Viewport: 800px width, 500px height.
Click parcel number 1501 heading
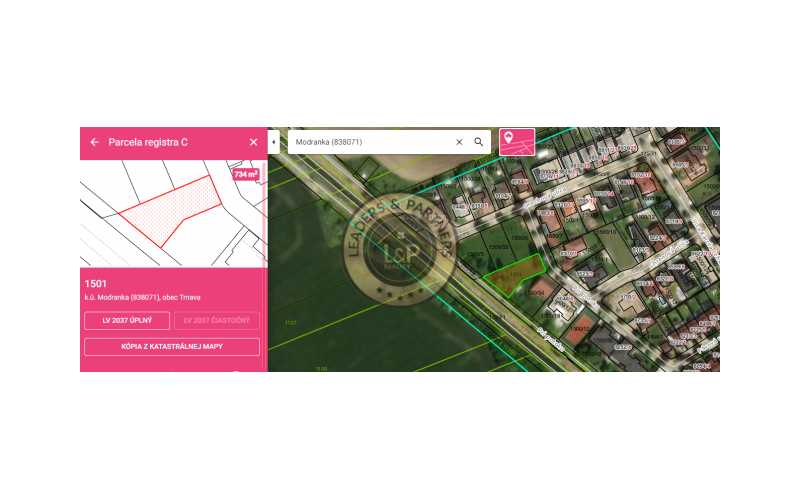(x=96, y=284)
